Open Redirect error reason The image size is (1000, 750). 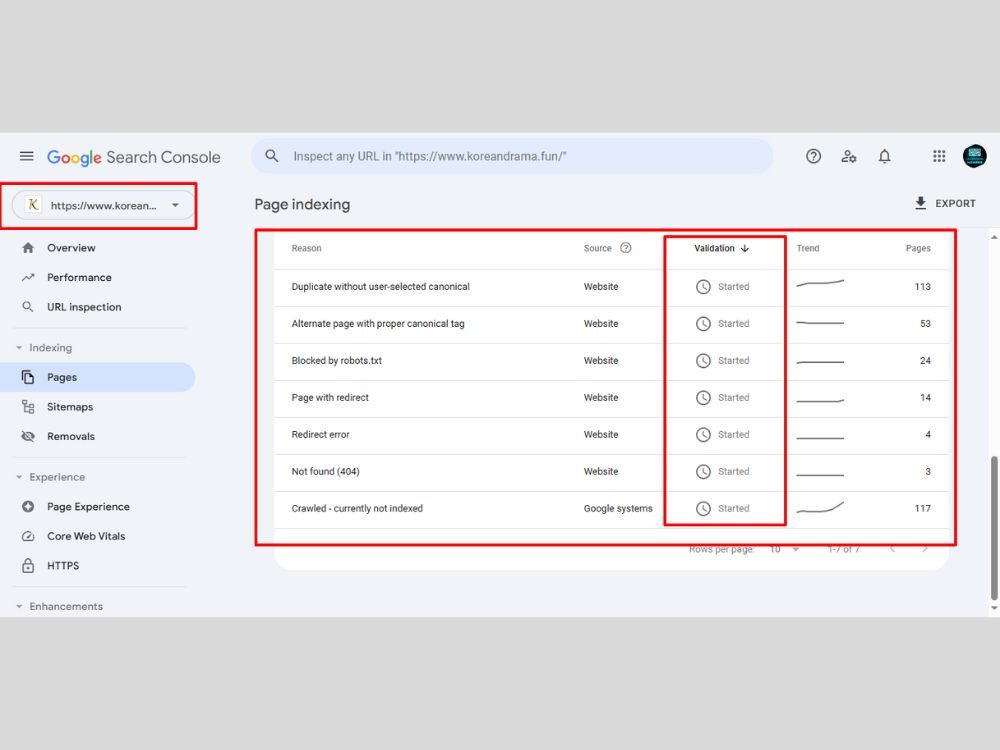click(x=320, y=434)
